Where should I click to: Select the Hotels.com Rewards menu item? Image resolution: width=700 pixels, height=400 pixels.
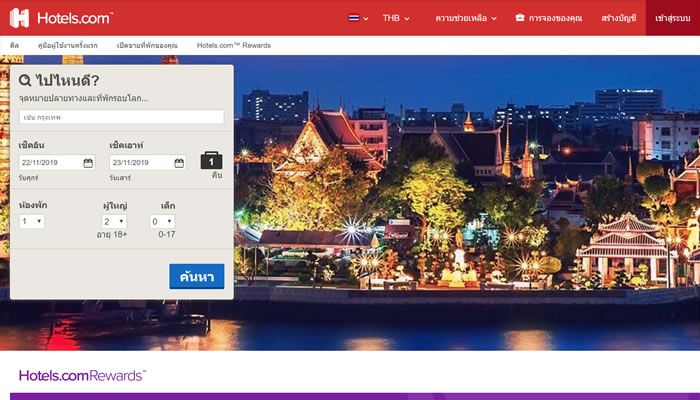233,45
